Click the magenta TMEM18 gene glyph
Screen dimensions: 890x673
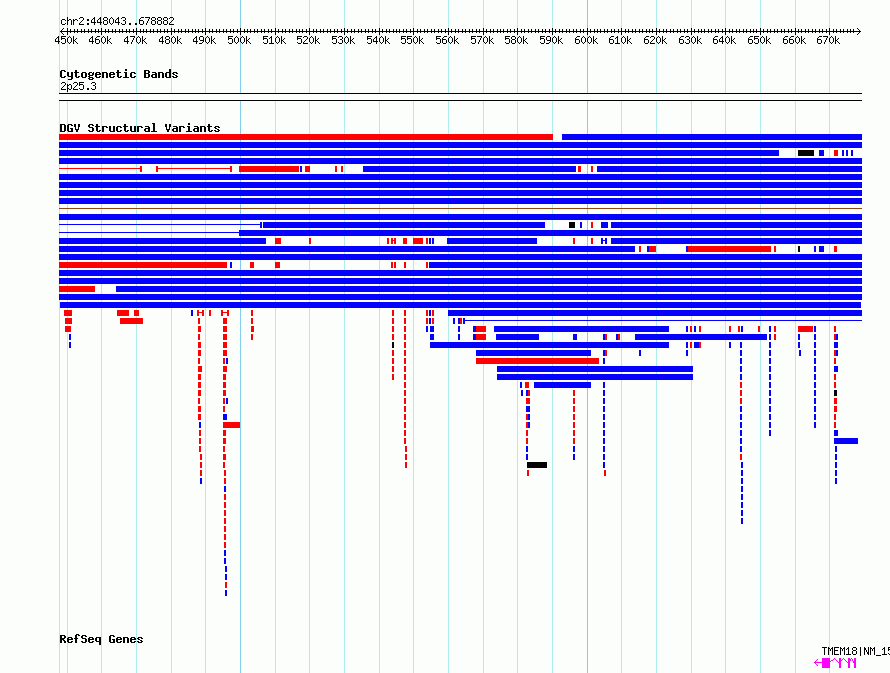coord(835,663)
